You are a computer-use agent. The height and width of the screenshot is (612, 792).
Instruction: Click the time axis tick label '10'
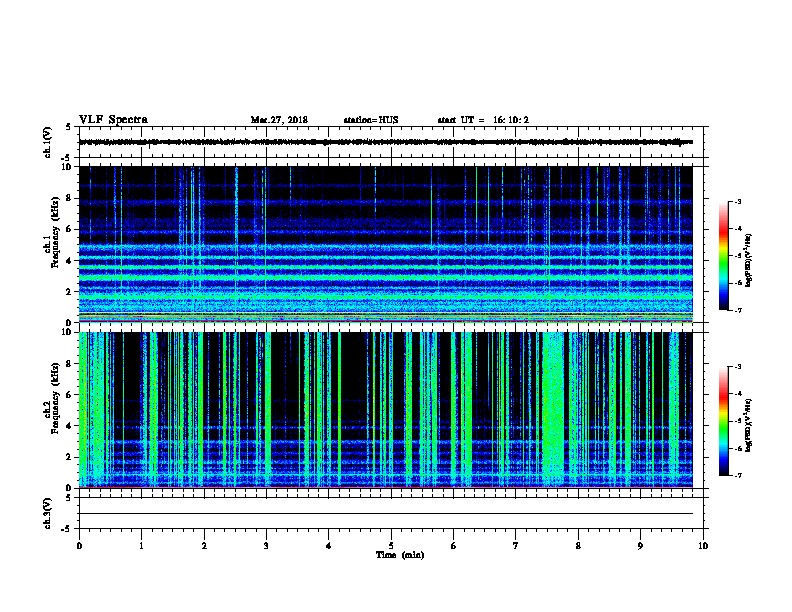coord(703,546)
